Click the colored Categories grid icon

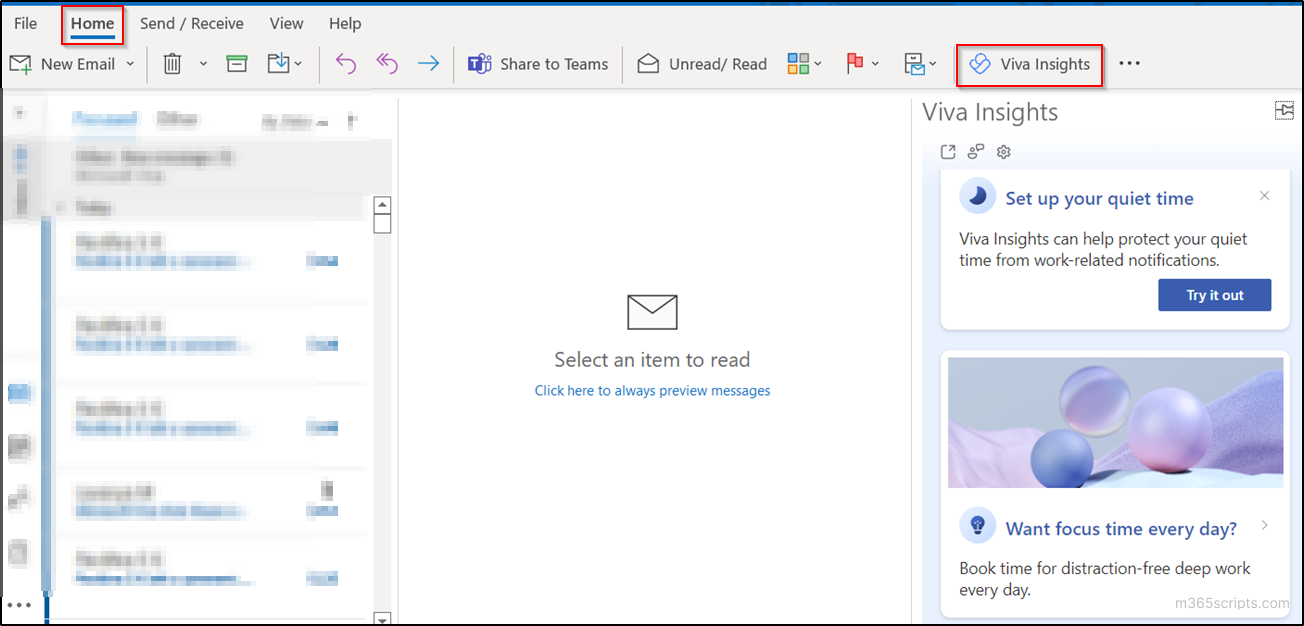[798, 63]
